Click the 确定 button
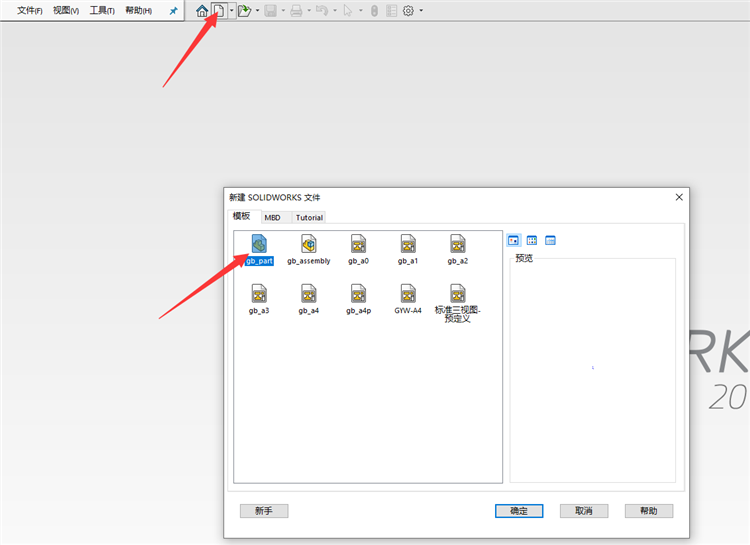 point(519,511)
